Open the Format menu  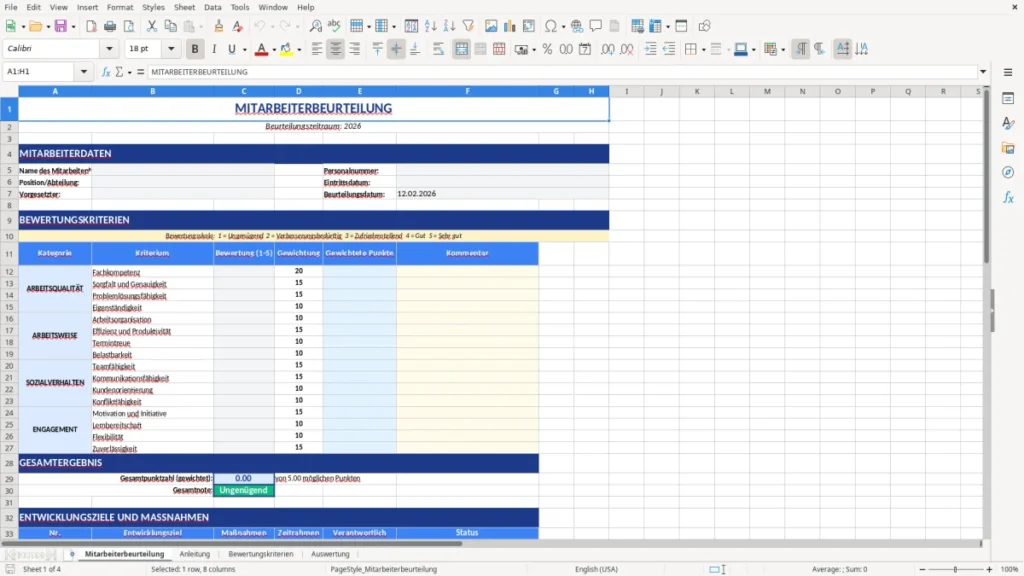(120, 7)
